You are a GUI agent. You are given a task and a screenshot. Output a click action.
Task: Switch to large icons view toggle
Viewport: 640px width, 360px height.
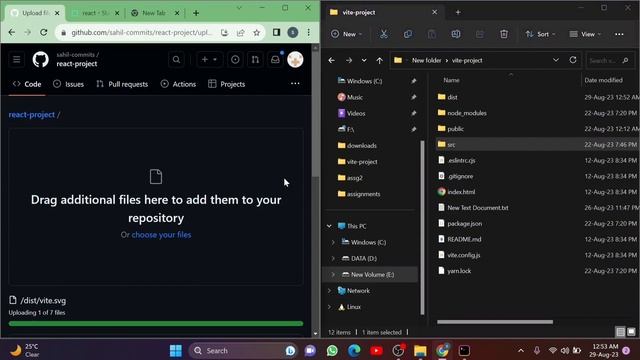[x=631, y=332]
